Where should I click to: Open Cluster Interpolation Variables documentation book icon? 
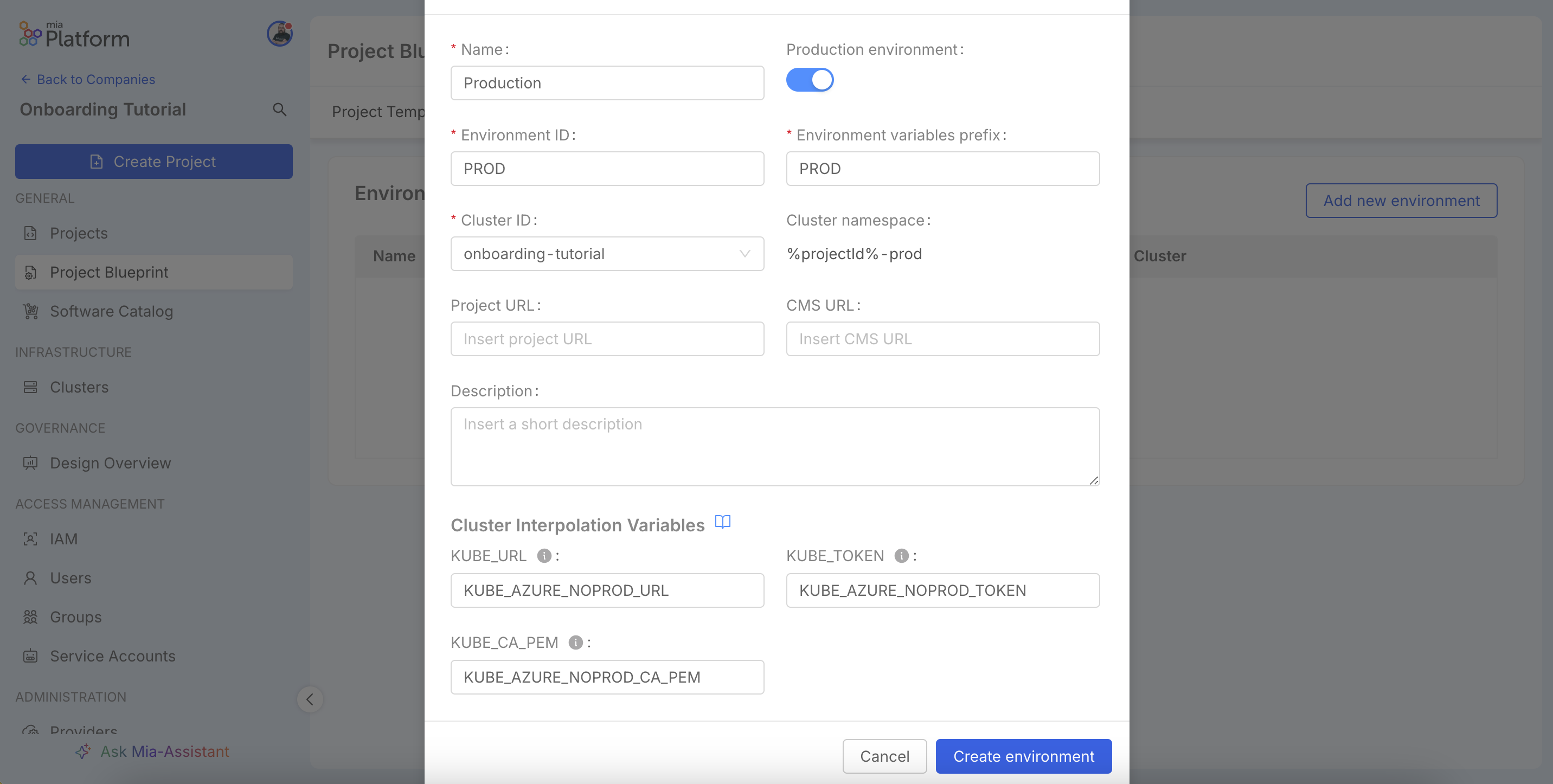722,522
